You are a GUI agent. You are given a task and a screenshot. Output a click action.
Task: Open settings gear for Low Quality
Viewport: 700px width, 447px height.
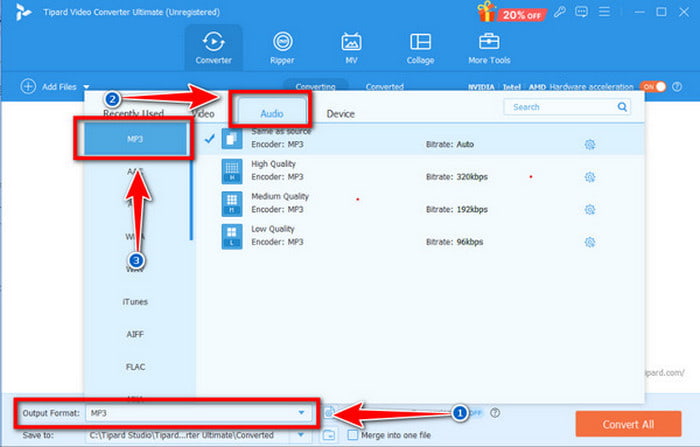point(590,242)
